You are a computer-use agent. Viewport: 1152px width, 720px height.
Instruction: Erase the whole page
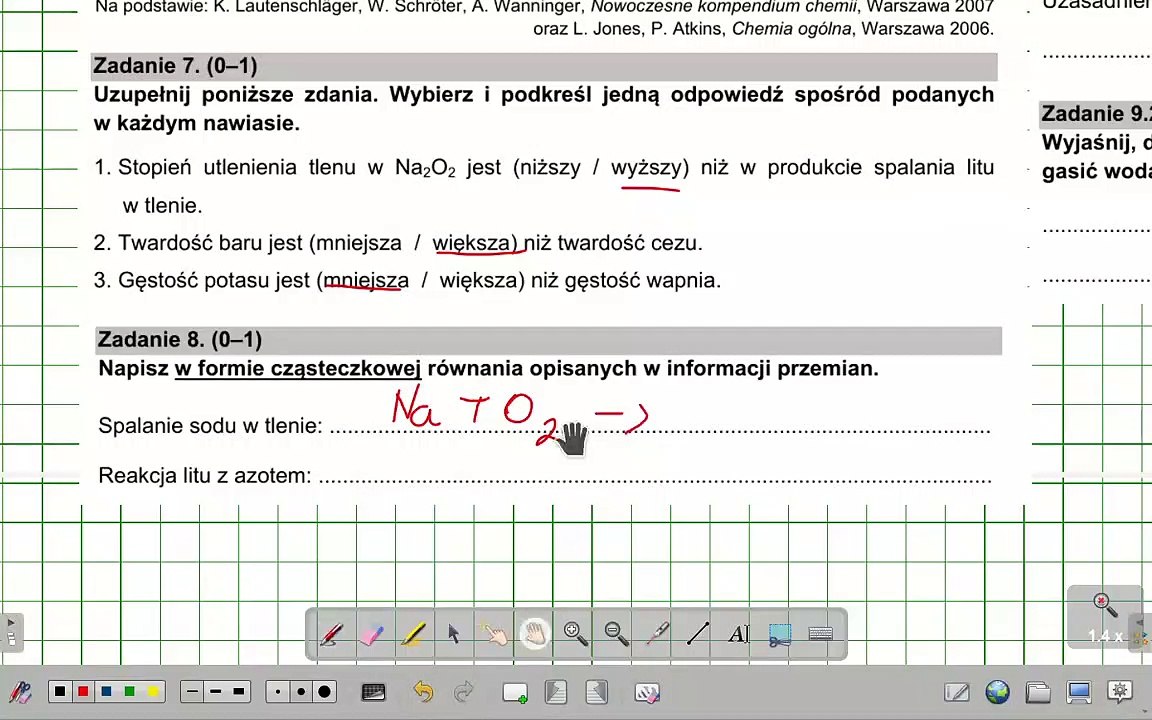click(x=647, y=692)
